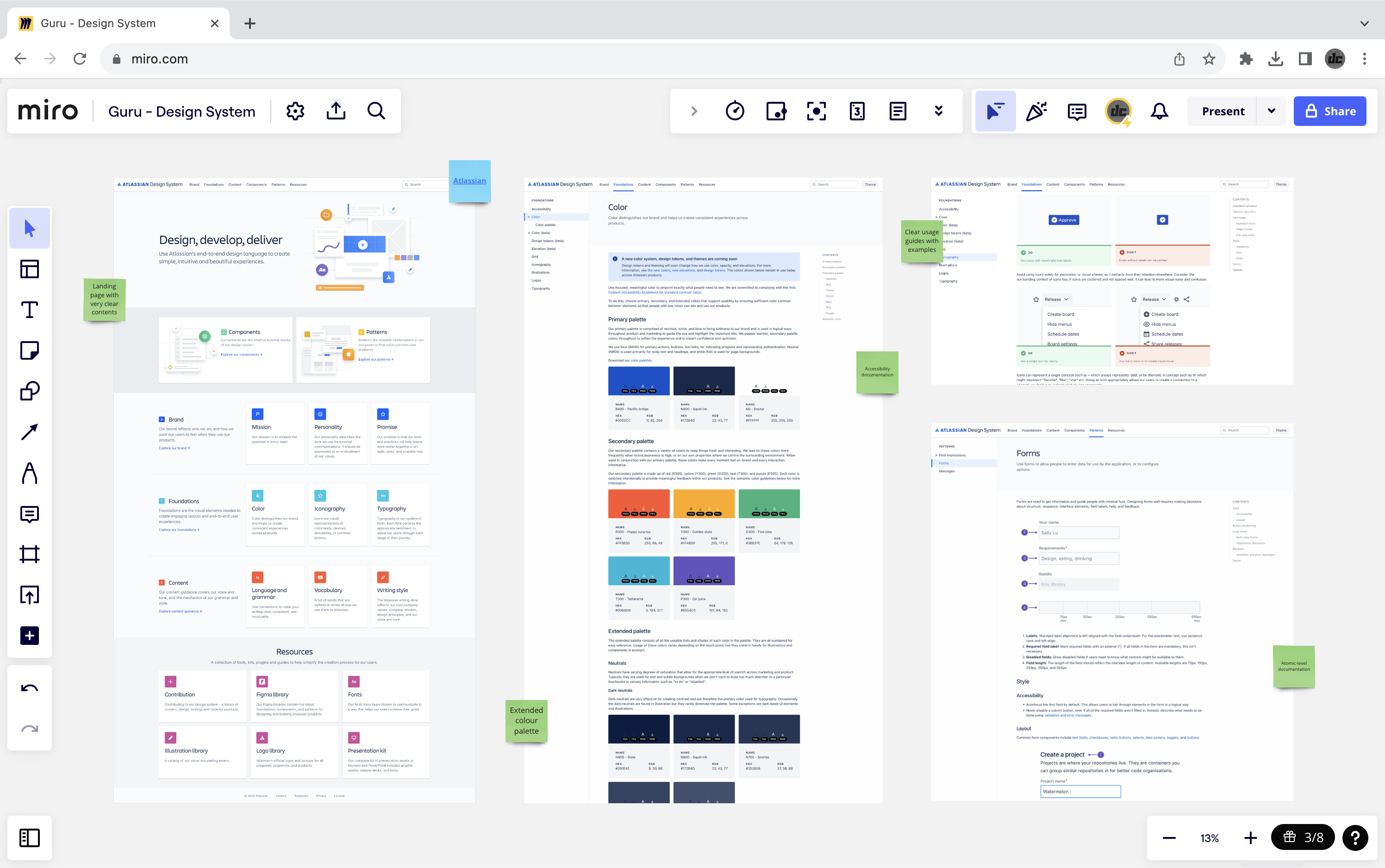Open board settings gear

point(295,111)
